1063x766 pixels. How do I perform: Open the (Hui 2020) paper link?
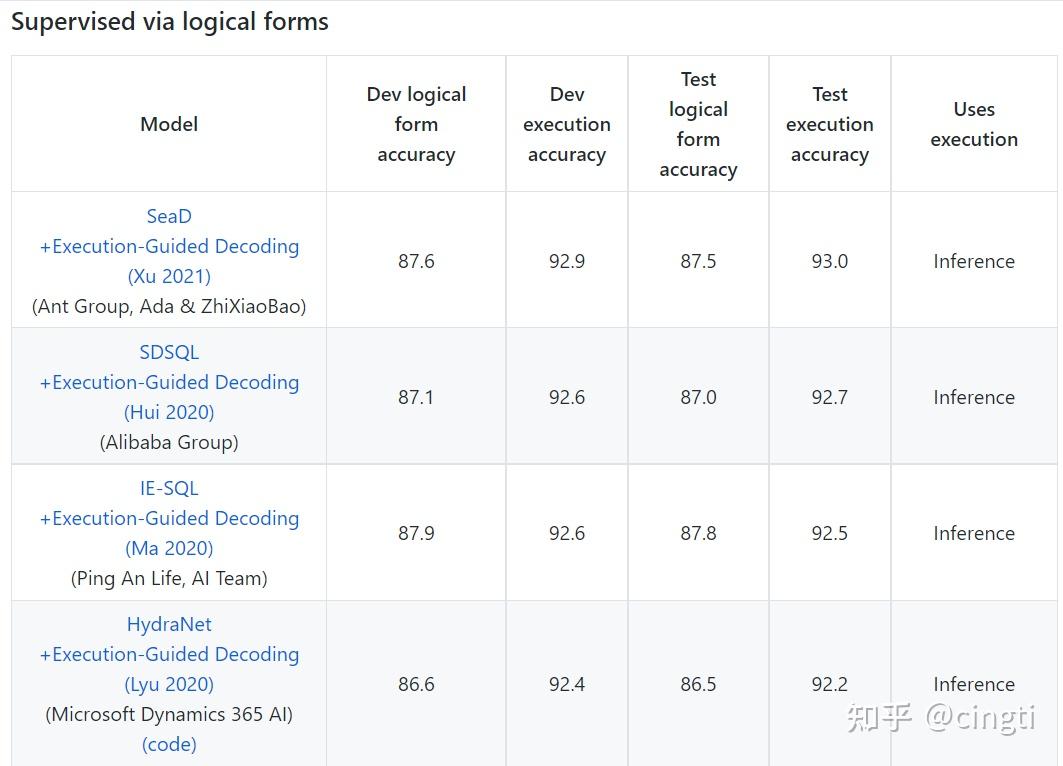click(x=169, y=412)
